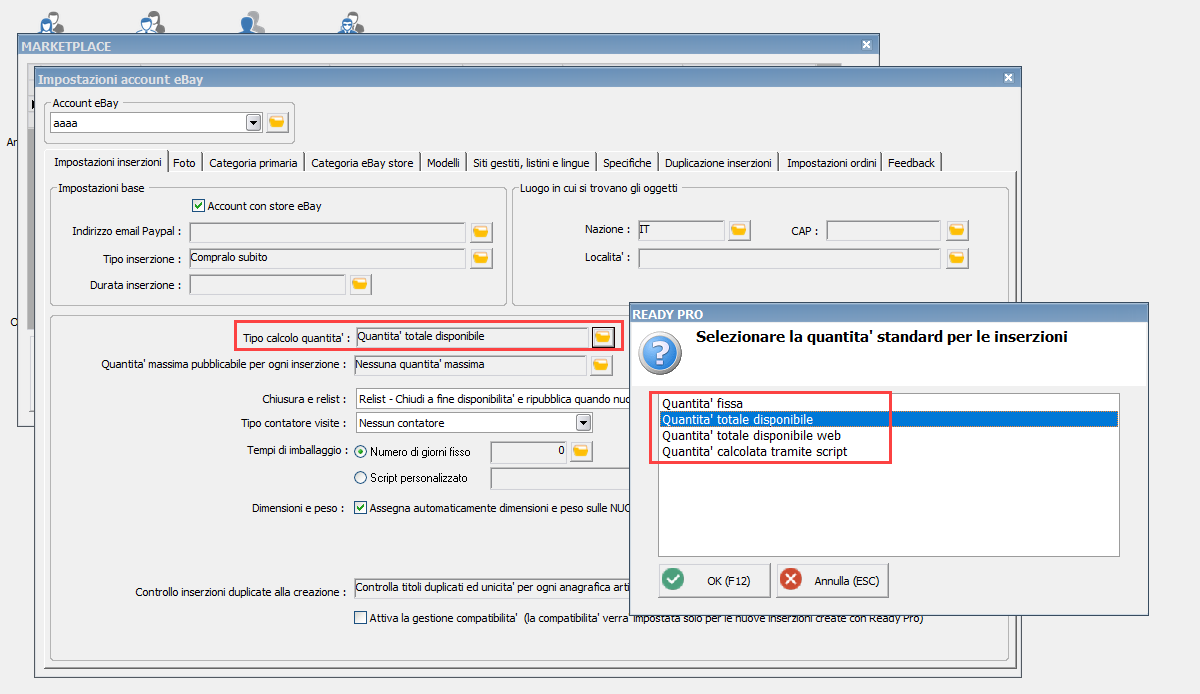Select Quantita' calcolata tramite script option
This screenshot has width=1200, height=694.
point(888,452)
